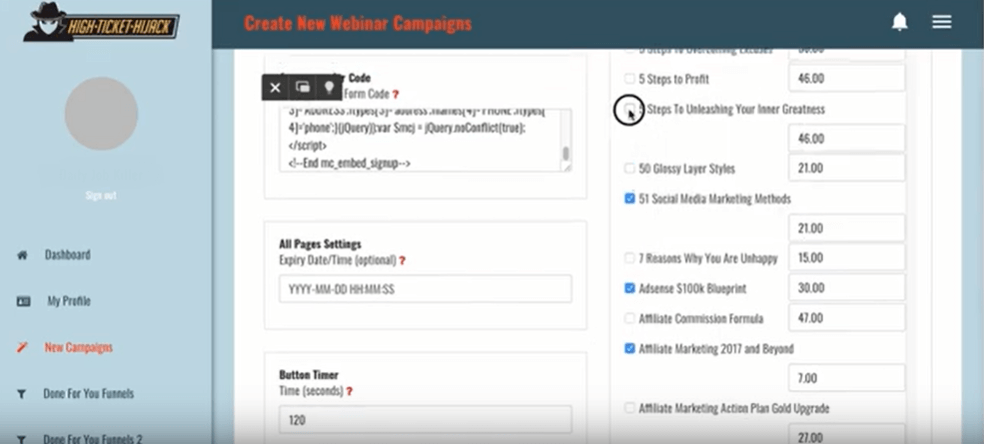Check Affiliate Marketing Action Plan Gold Upgrade
The image size is (984, 444).
pyautogui.click(x=629, y=408)
